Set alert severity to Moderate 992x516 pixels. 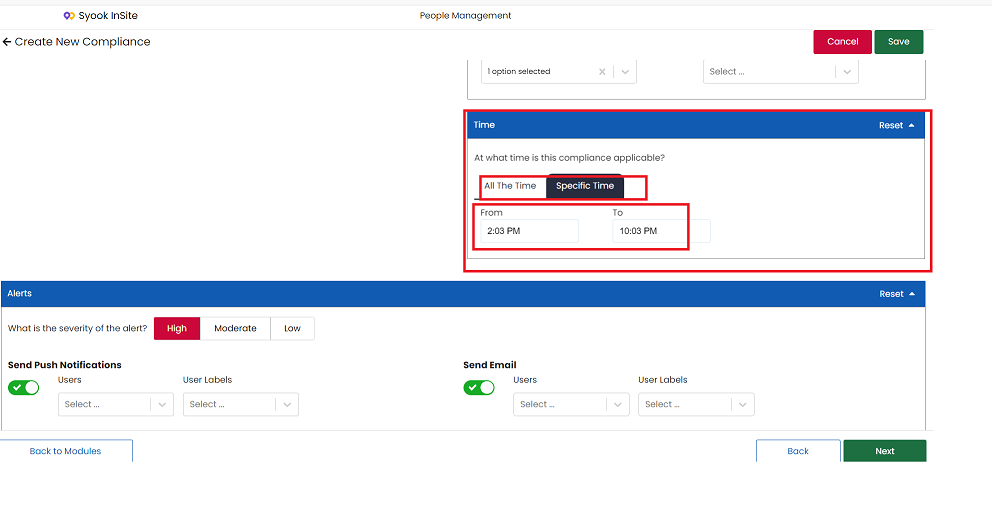coord(235,329)
